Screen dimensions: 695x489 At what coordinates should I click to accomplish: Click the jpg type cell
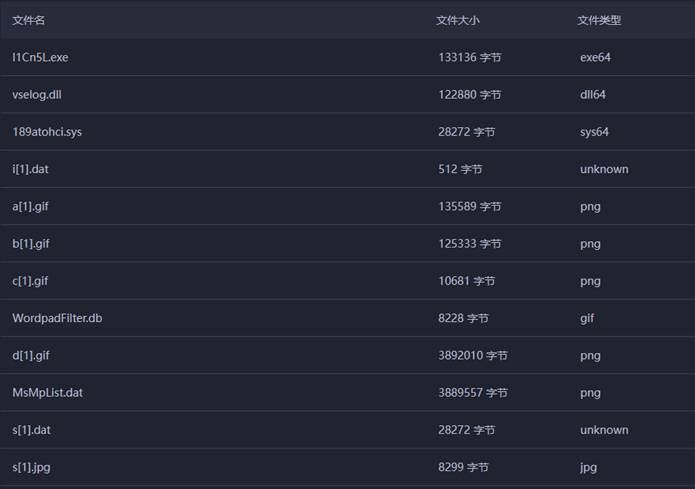click(588, 467)
